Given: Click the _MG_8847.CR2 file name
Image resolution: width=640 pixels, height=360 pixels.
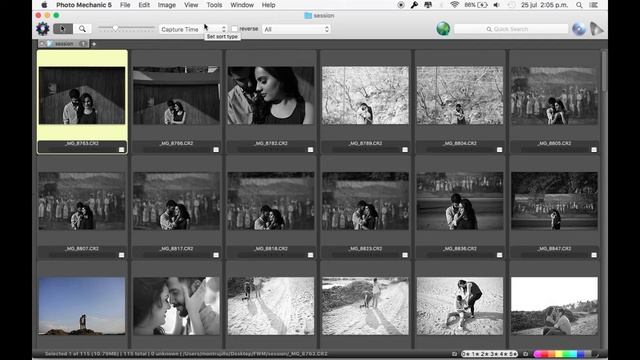Looking at the screenshot, I should 554,249.
